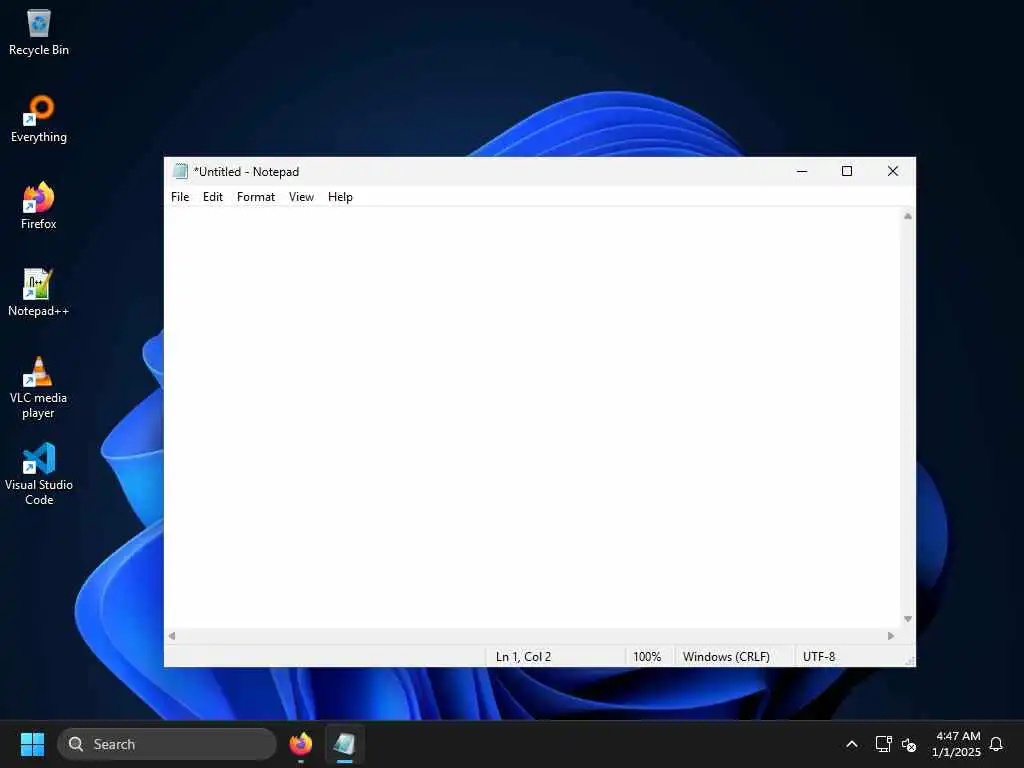The image size is (1024, 768).
Task: Open the Format menu in Notepad
Action: point(256,197)
